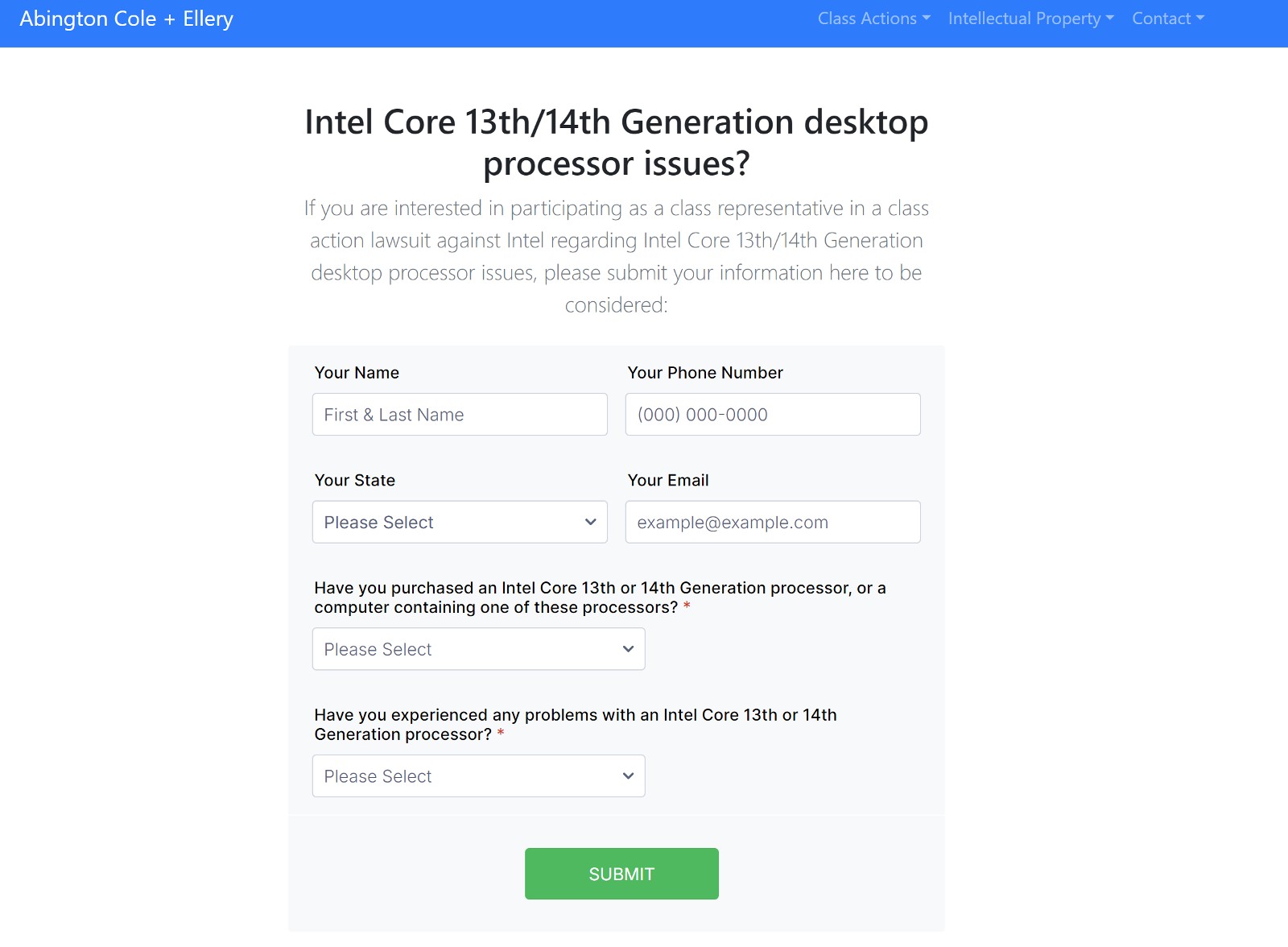Viewport: 1288px width, 947px height.
Task: Open the Intellectual Property menu
Action: pyautogui.click(x=1031, y=19)
